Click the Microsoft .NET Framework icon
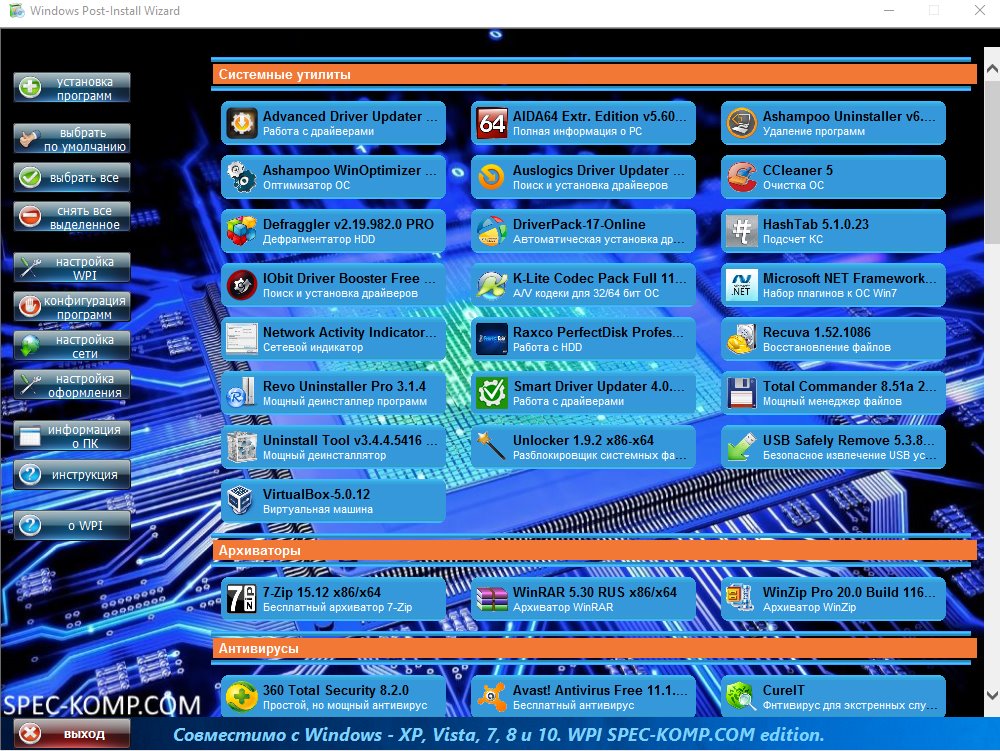Screen dimensions: 1000x751 pos(742,285)
